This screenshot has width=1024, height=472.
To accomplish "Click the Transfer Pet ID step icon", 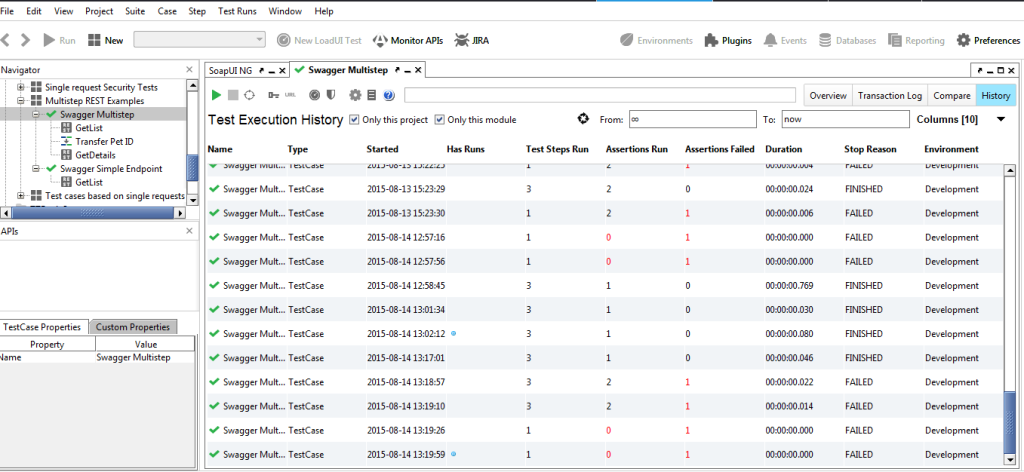I will (x=66, y=142).
